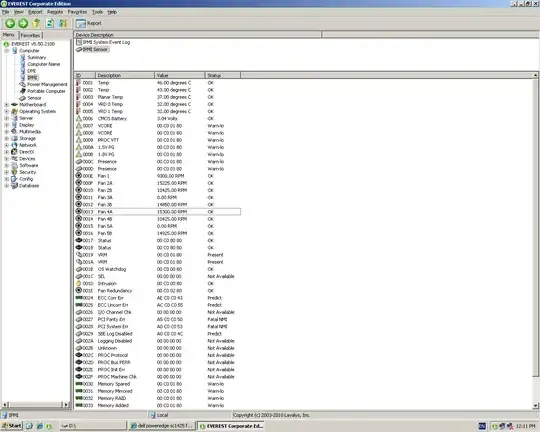Screen dimensions: 540x432
Task: Click scroll-down arrow of sensor list
Action: (x=536, y=405)
